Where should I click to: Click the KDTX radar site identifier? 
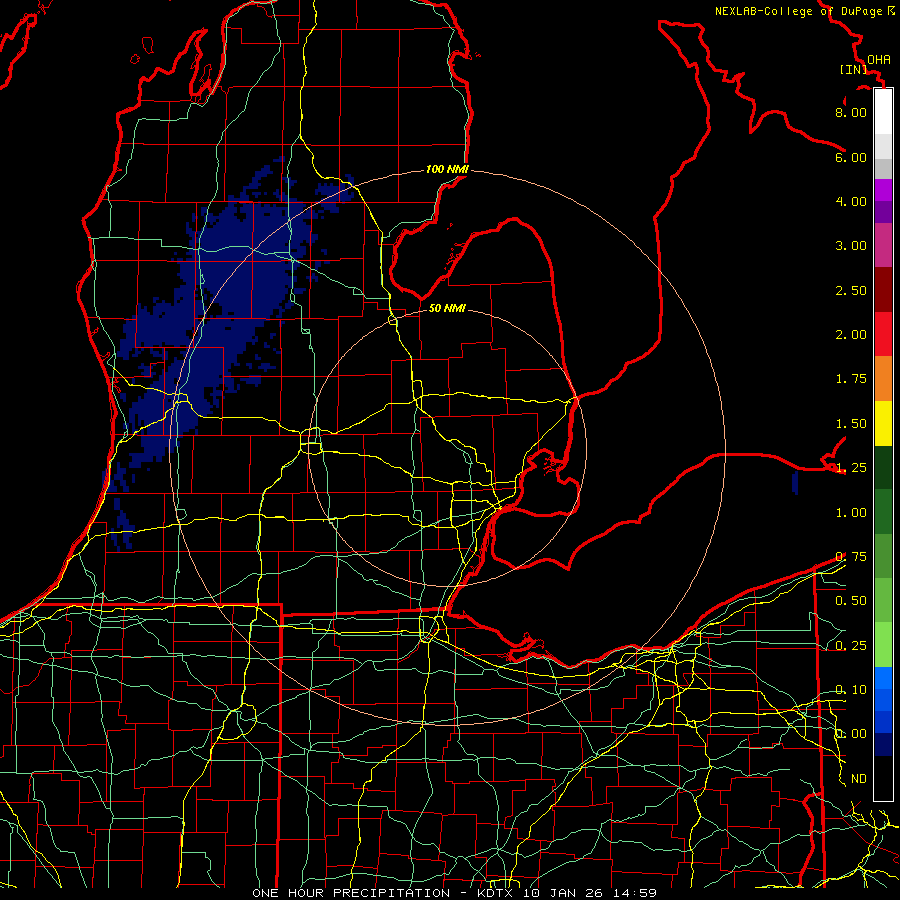pyautogui.click(x=496, y=893)
